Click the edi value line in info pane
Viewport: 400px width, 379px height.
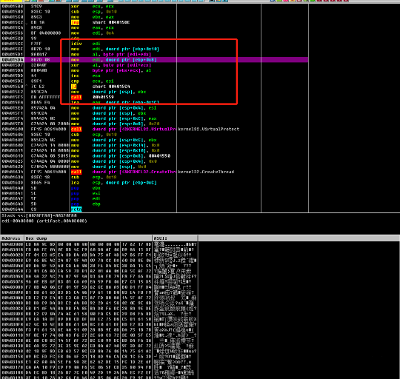coord(44,221)
